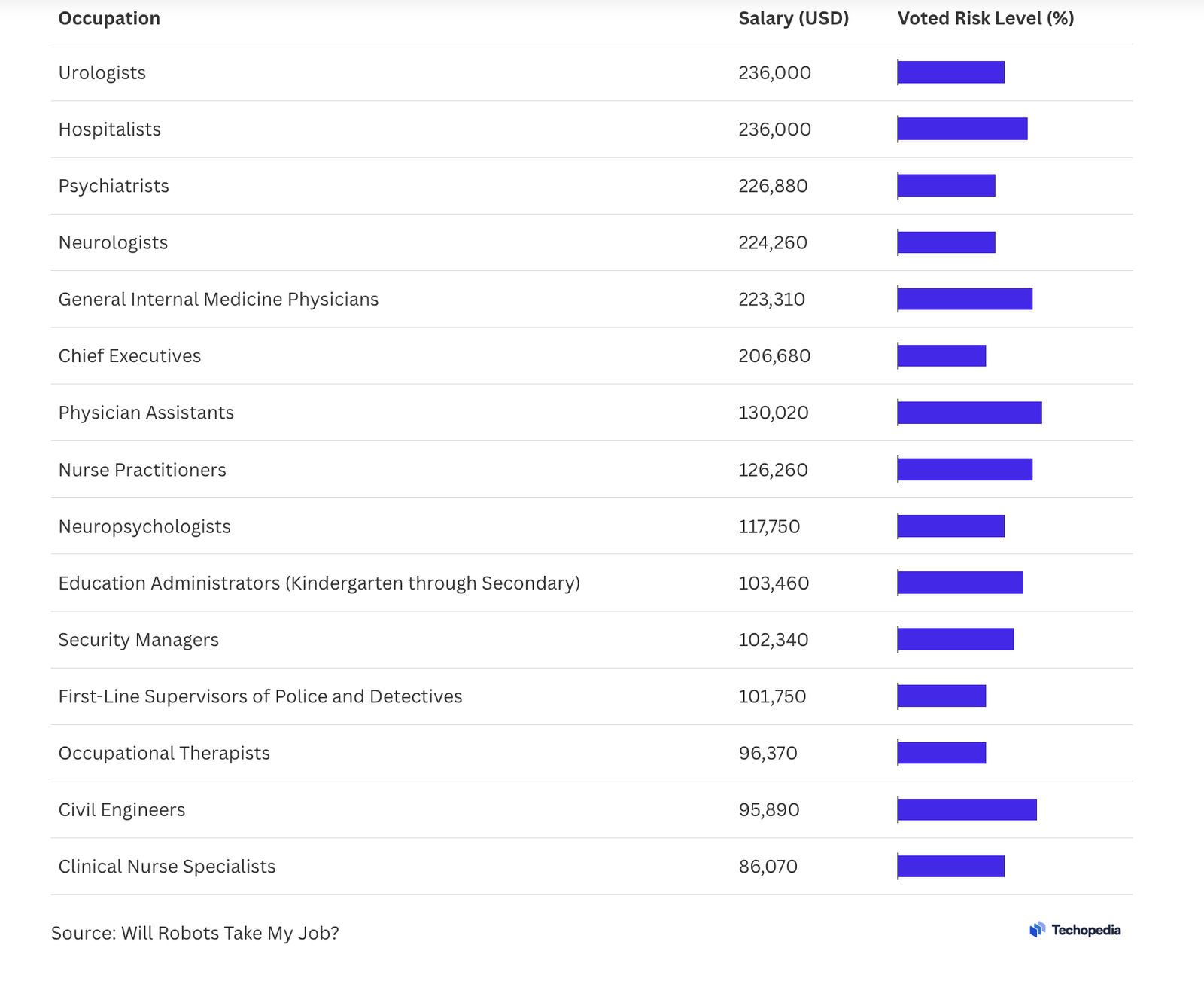Select the Security Managers row label
The height and width of the screenshot is (981, 1204).
point(138,640)
